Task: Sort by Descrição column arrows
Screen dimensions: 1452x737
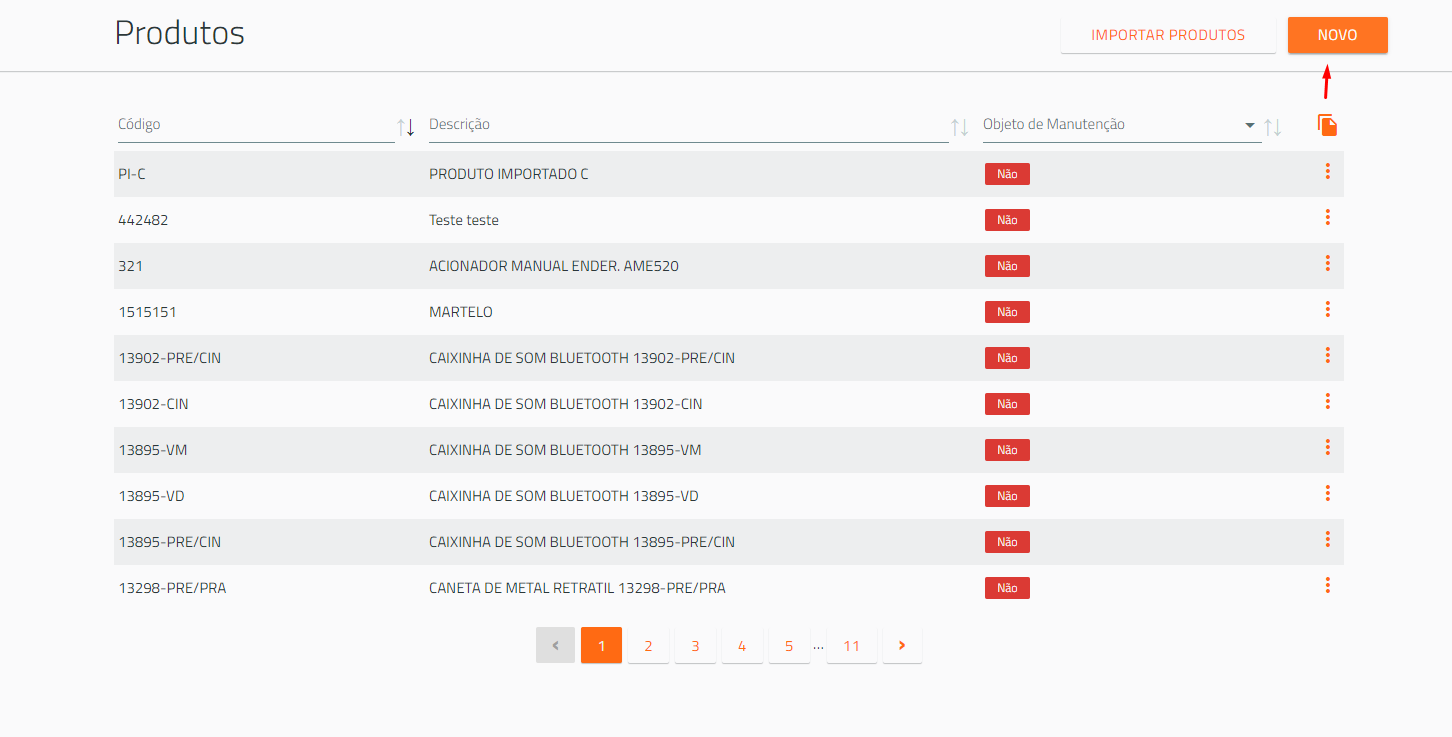Action: (959, 127)
